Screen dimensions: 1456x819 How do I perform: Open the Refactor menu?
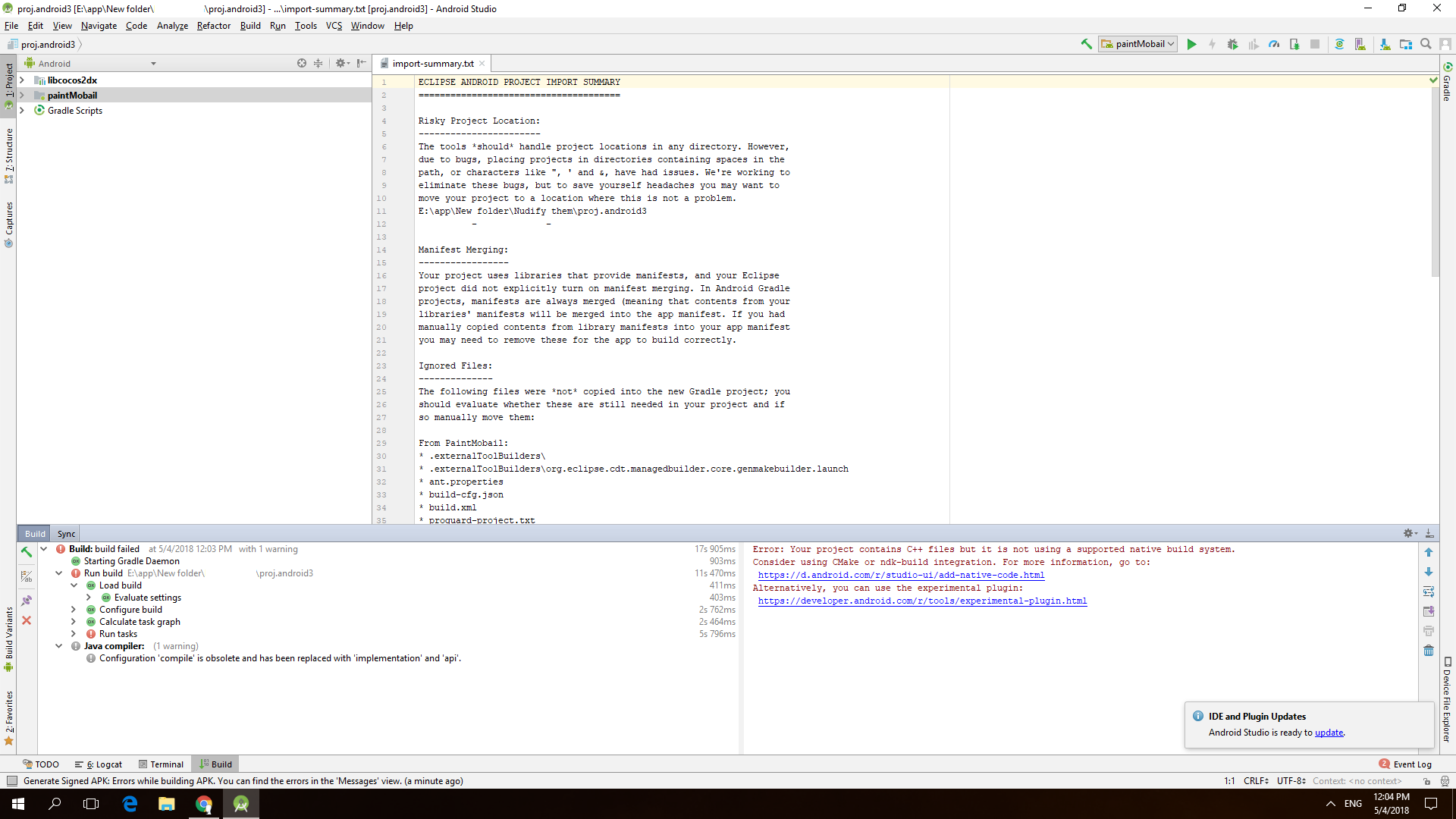(213, 26)
